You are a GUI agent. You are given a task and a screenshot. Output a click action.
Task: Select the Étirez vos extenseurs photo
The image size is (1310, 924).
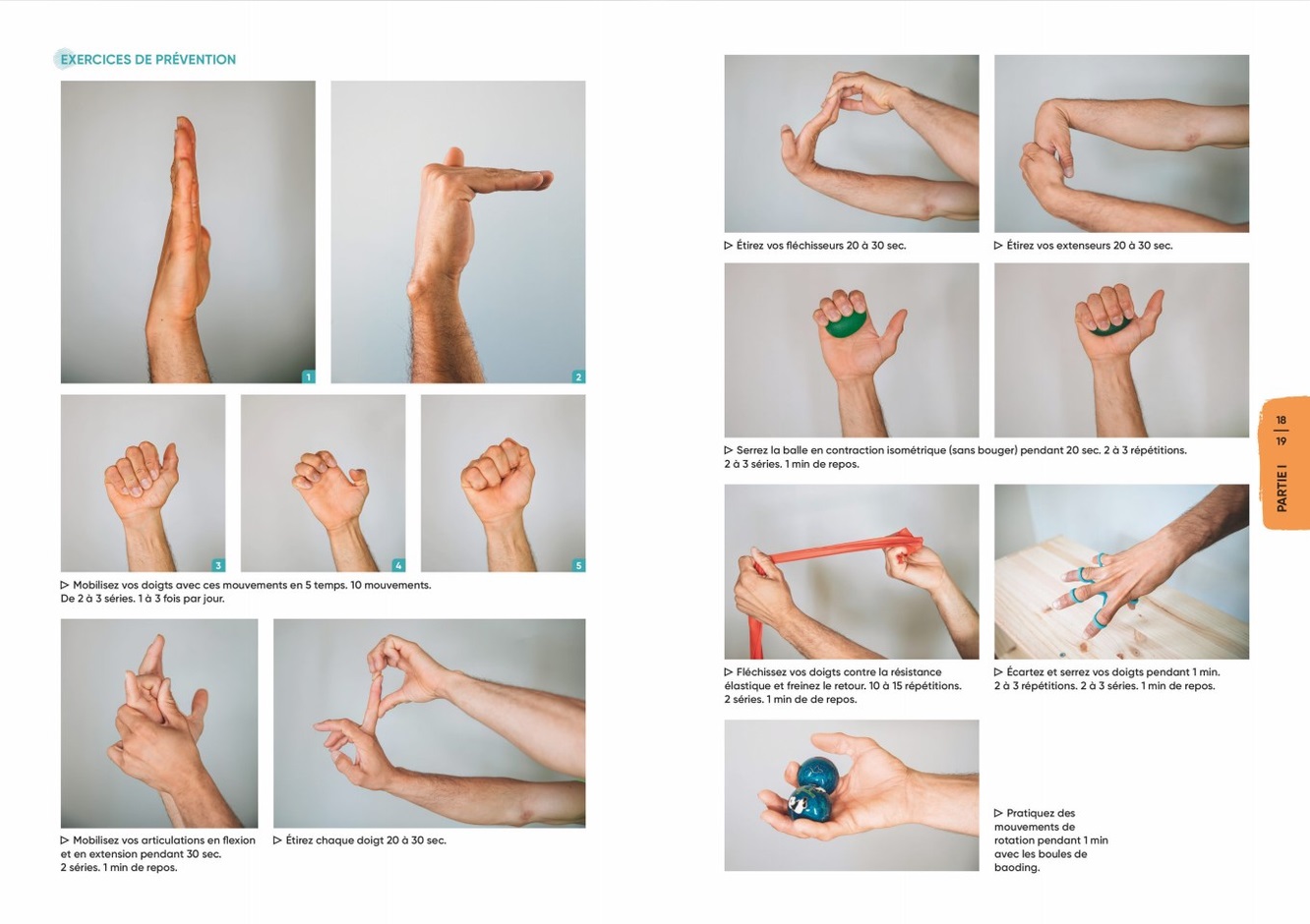click(1121, 144)
